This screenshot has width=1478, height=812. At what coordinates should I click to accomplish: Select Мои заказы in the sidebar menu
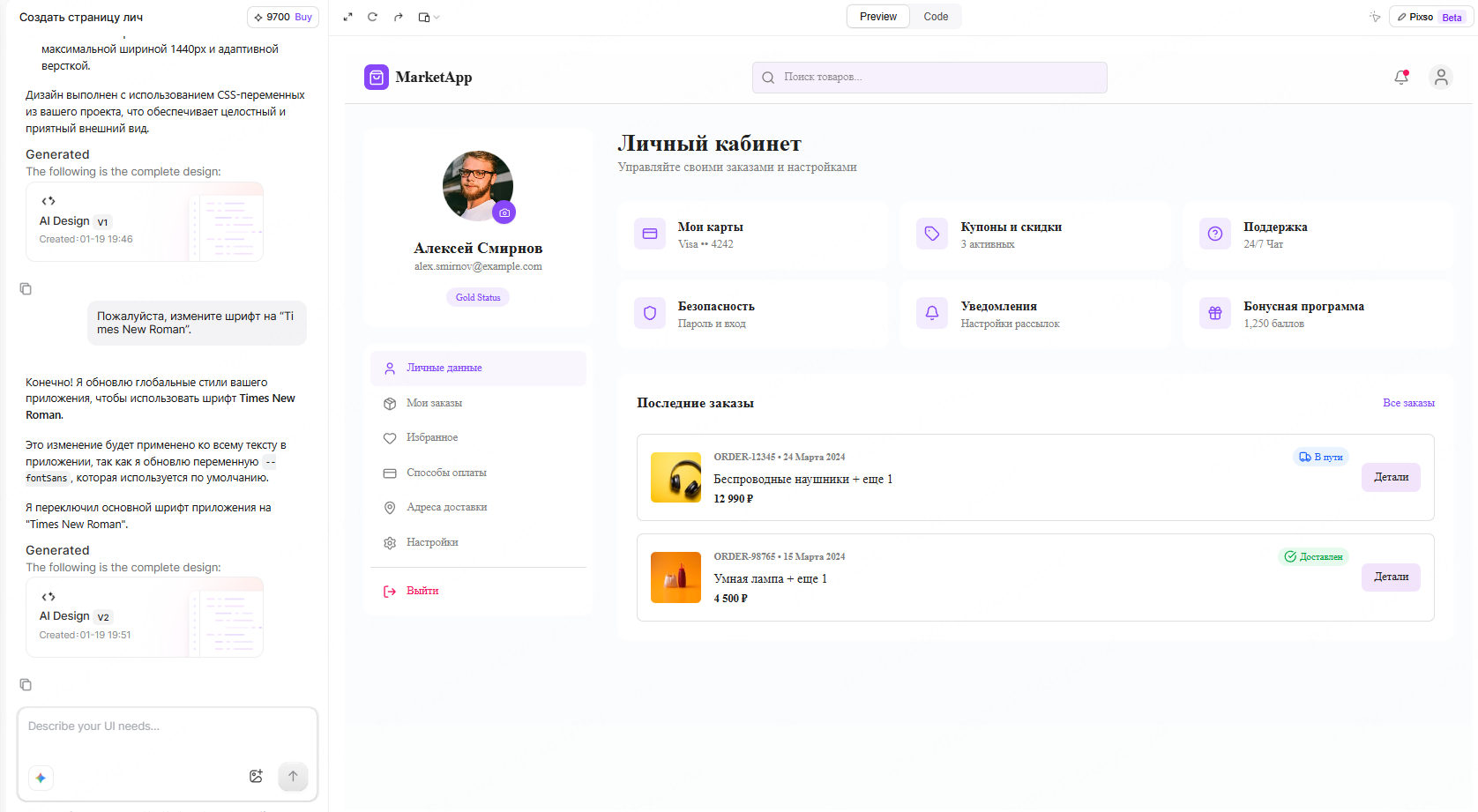click(433, 403)
